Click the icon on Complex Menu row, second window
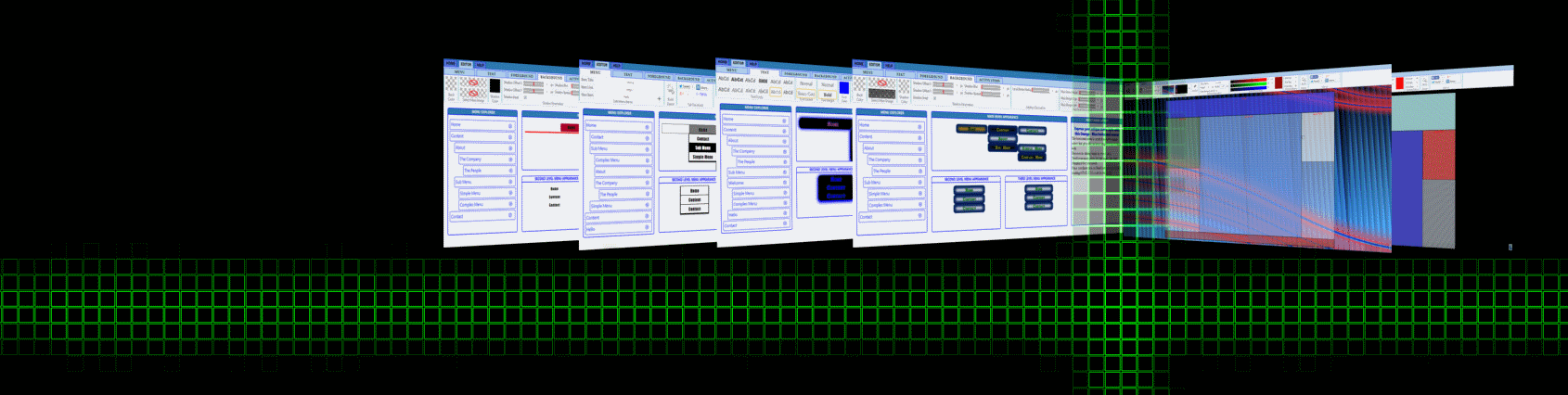The image size is (1568, 395). coord(648,161)
